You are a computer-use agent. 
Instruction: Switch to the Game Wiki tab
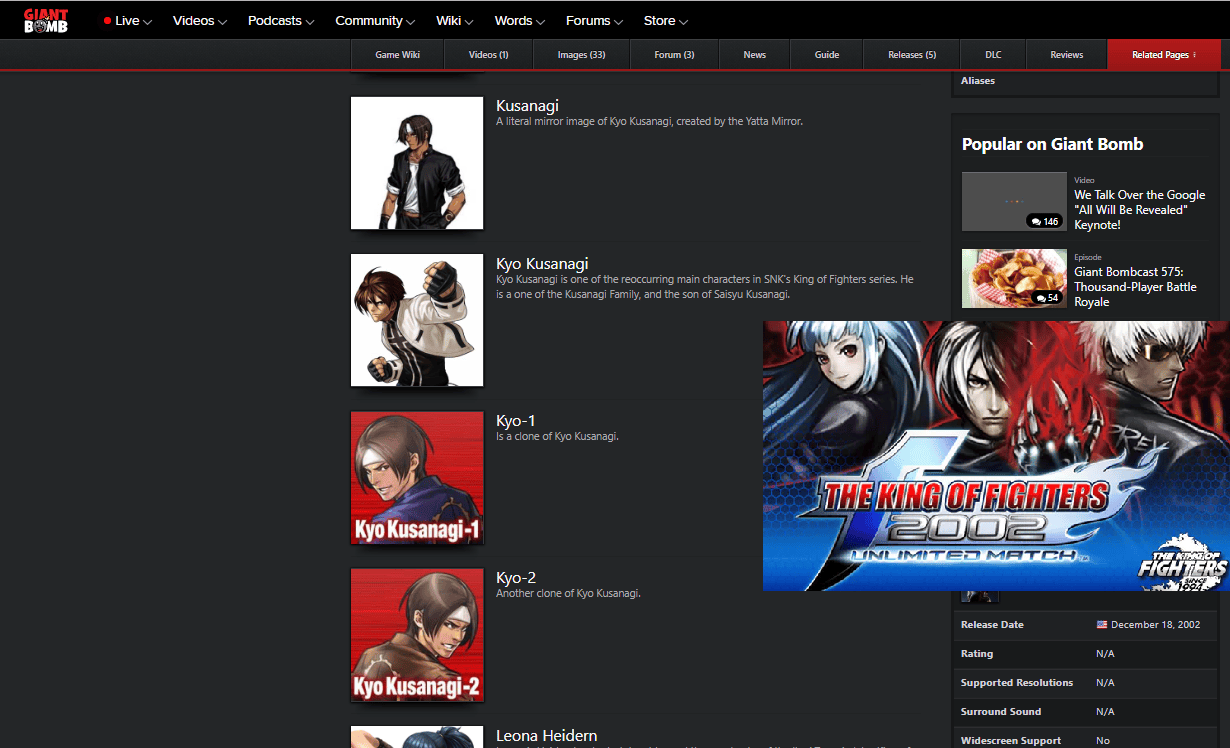[397, 55]
